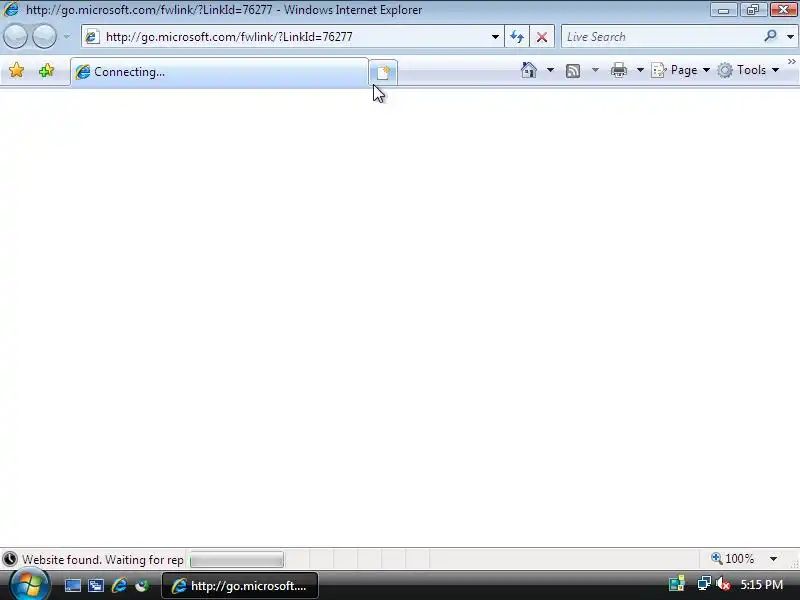
Task: Click the zoom level 100% button
Action: [x=733, y=559]
